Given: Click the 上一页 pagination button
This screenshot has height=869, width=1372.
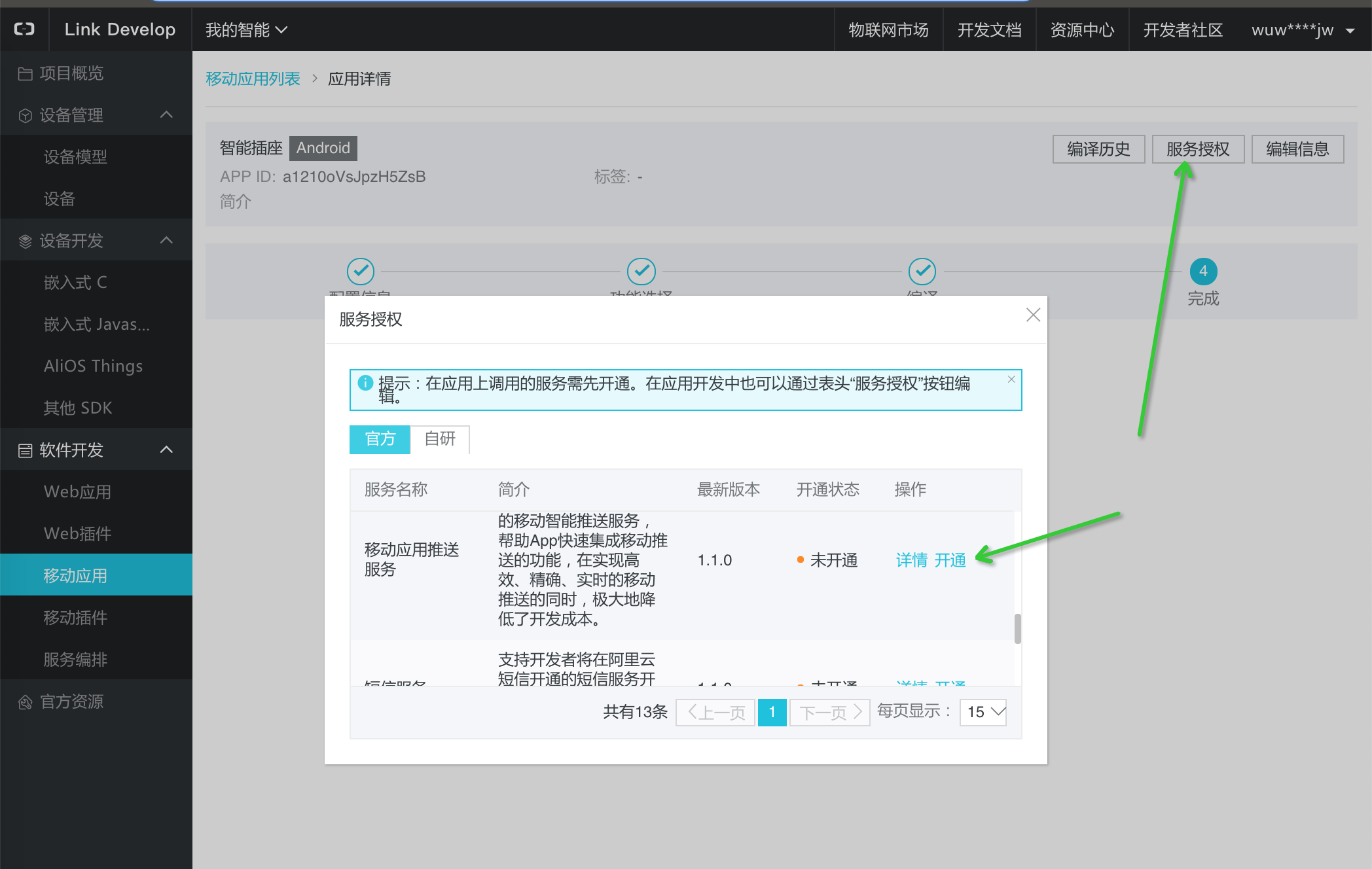Looking at the screenshot, I should pyautogui.click(x=715, y=712).
